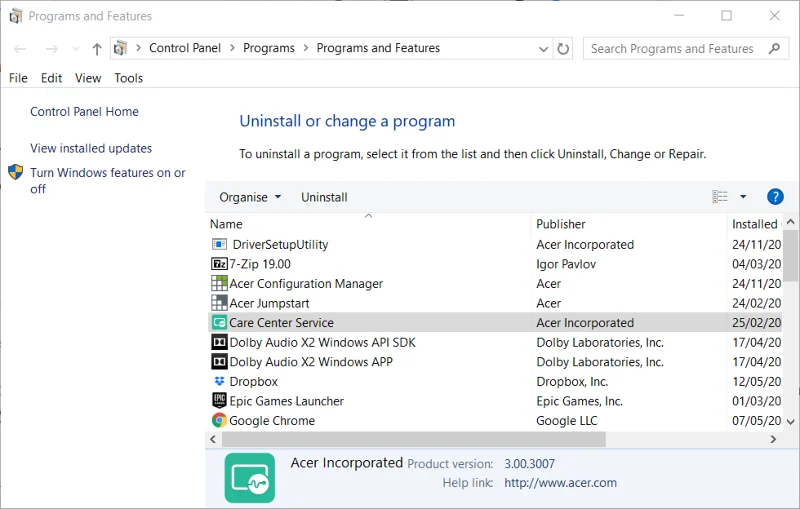
Task: Open the help question mark button
Action: pyautogui.click(x=775, y=197)
